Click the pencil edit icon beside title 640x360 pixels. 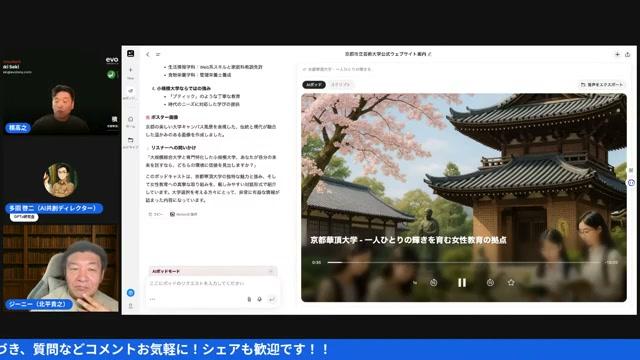(430, 54)
